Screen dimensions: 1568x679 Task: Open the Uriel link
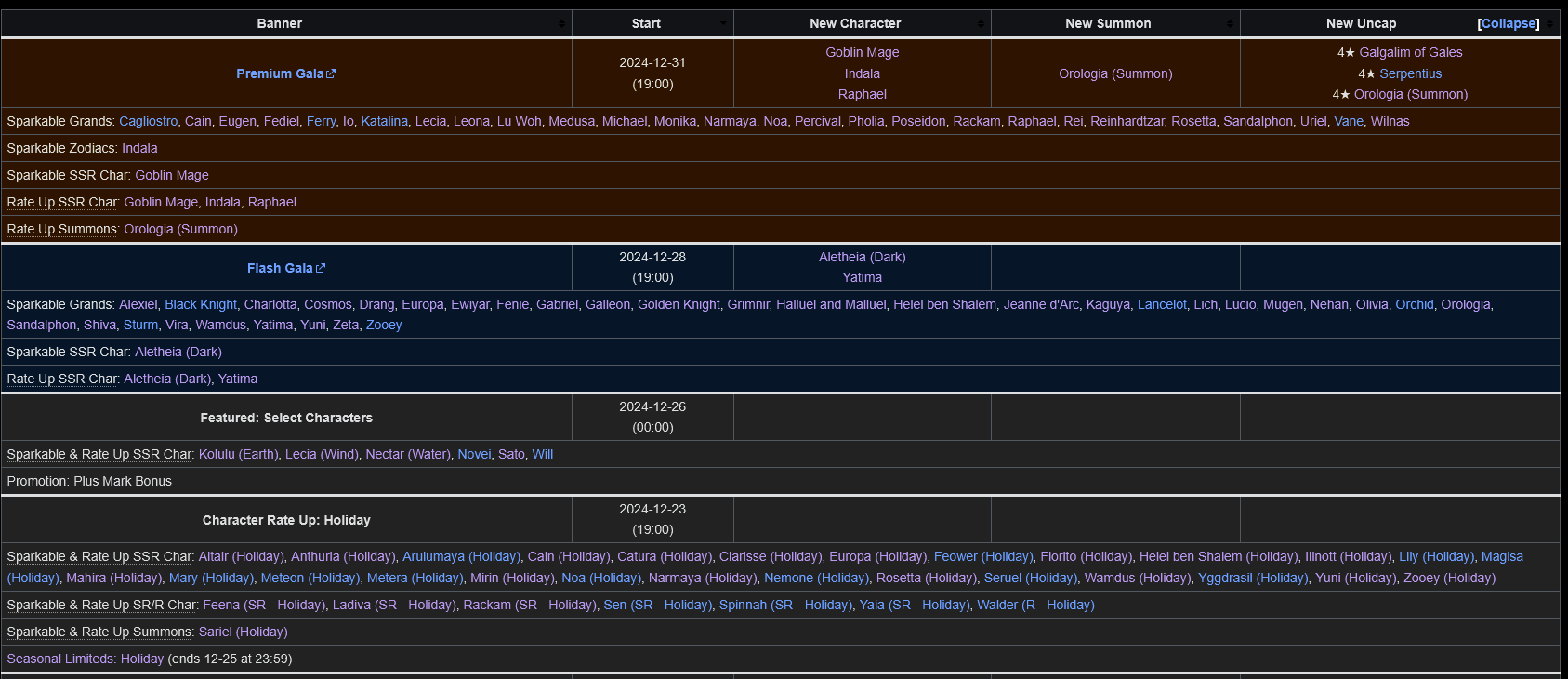tap(1313, 121)
